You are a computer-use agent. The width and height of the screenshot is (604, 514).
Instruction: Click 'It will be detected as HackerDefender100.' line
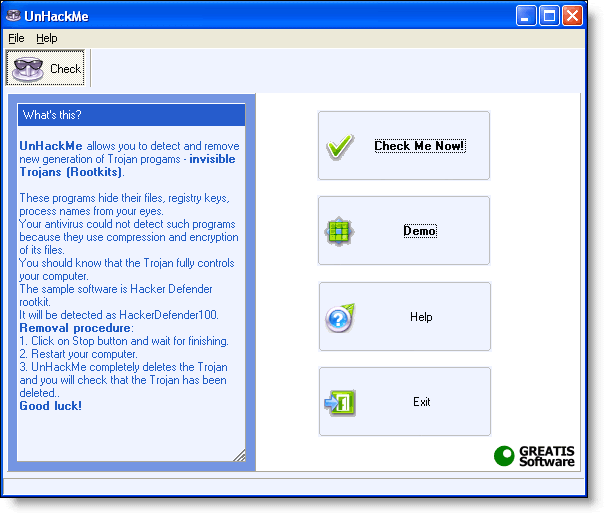(x=119, y=315)
